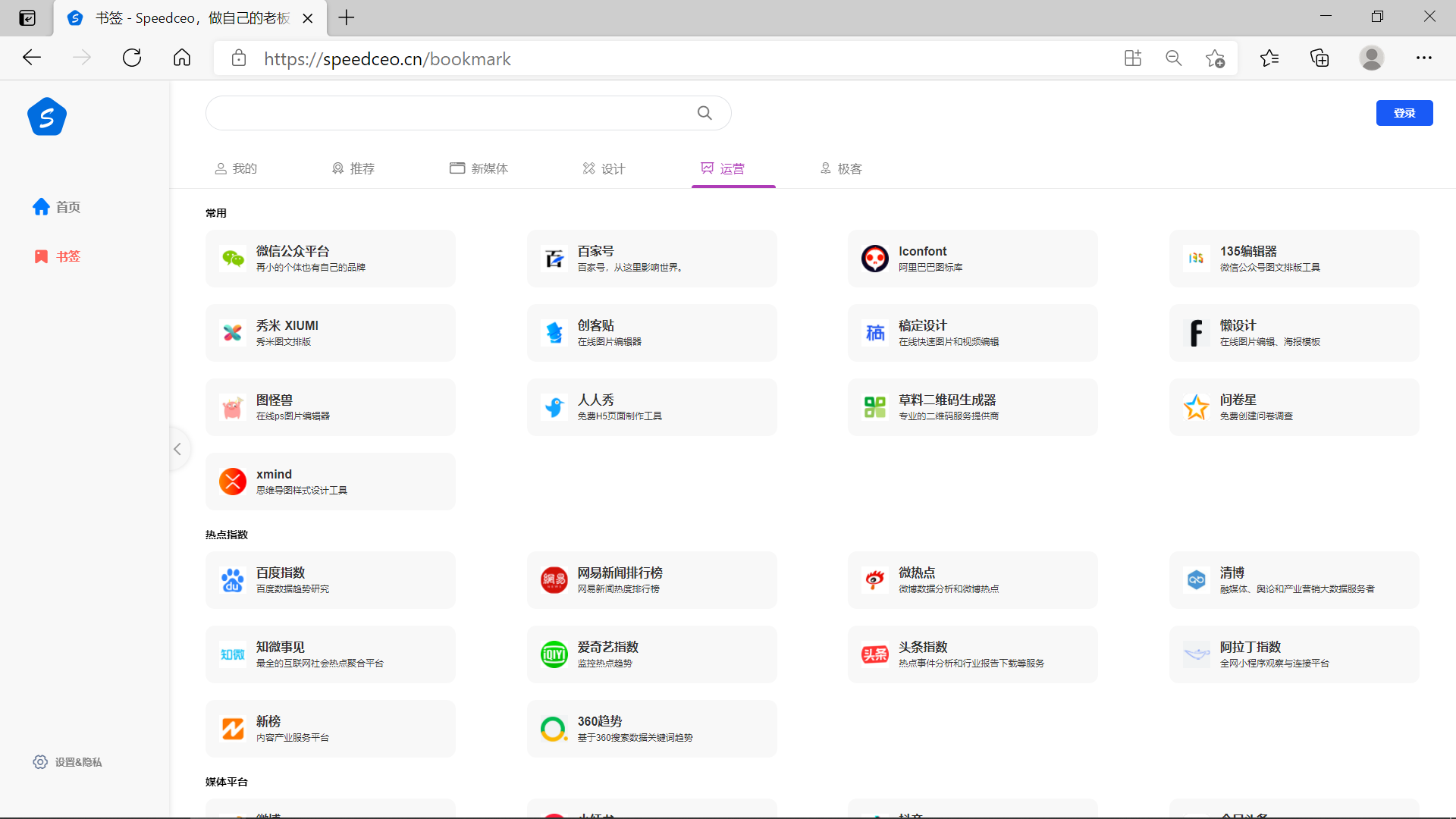
Task: Click the 问卷星 star icon
Action: click(1197, 407)
